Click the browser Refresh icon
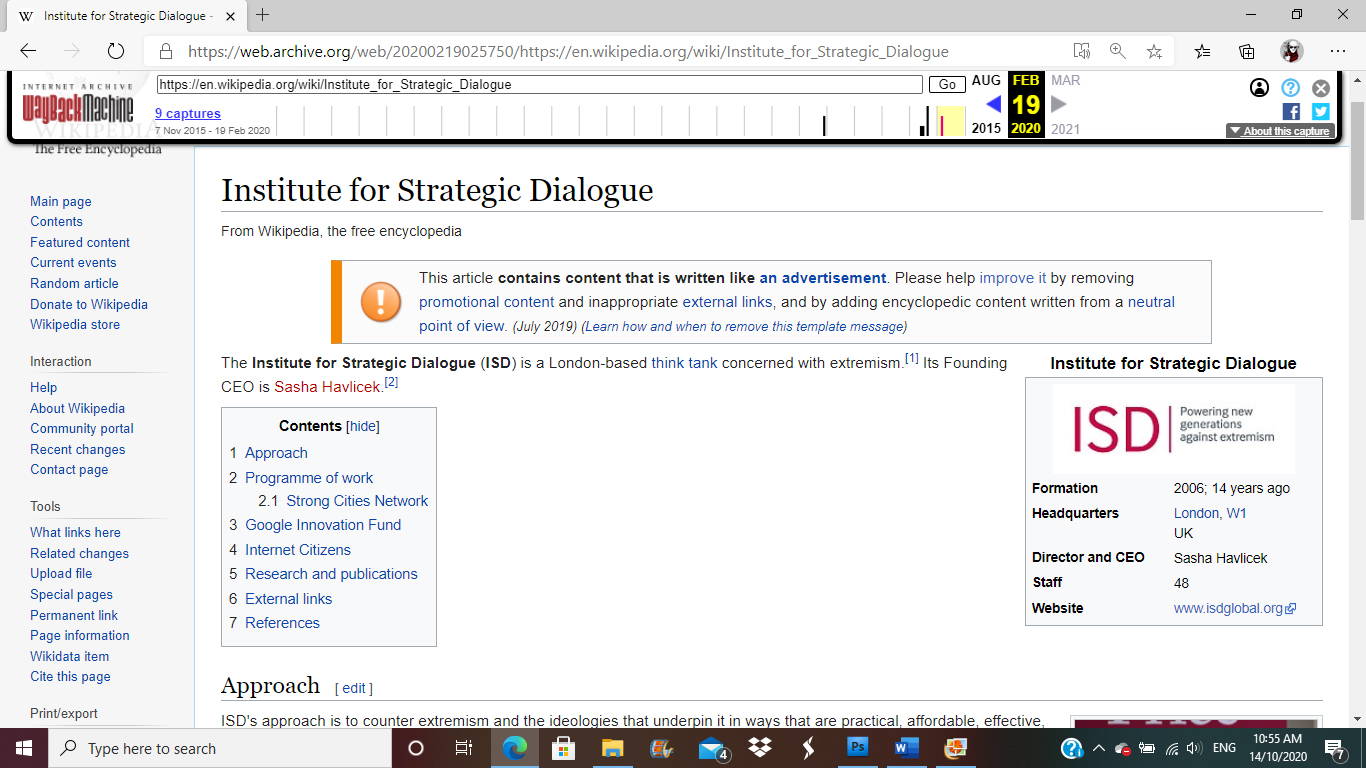Screen dimensions: 1366x768 (x=115, y=51)
